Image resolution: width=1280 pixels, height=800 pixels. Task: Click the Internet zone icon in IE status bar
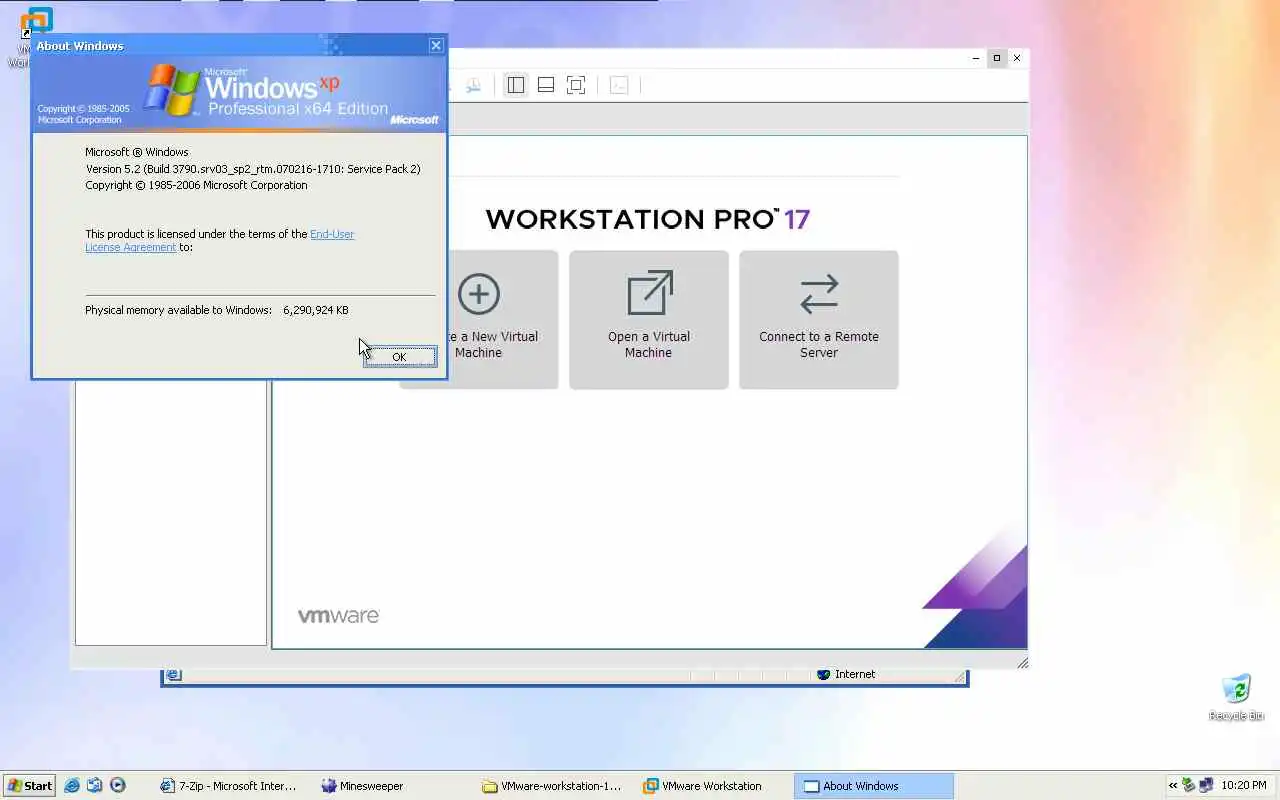click(x=824, y=675)
